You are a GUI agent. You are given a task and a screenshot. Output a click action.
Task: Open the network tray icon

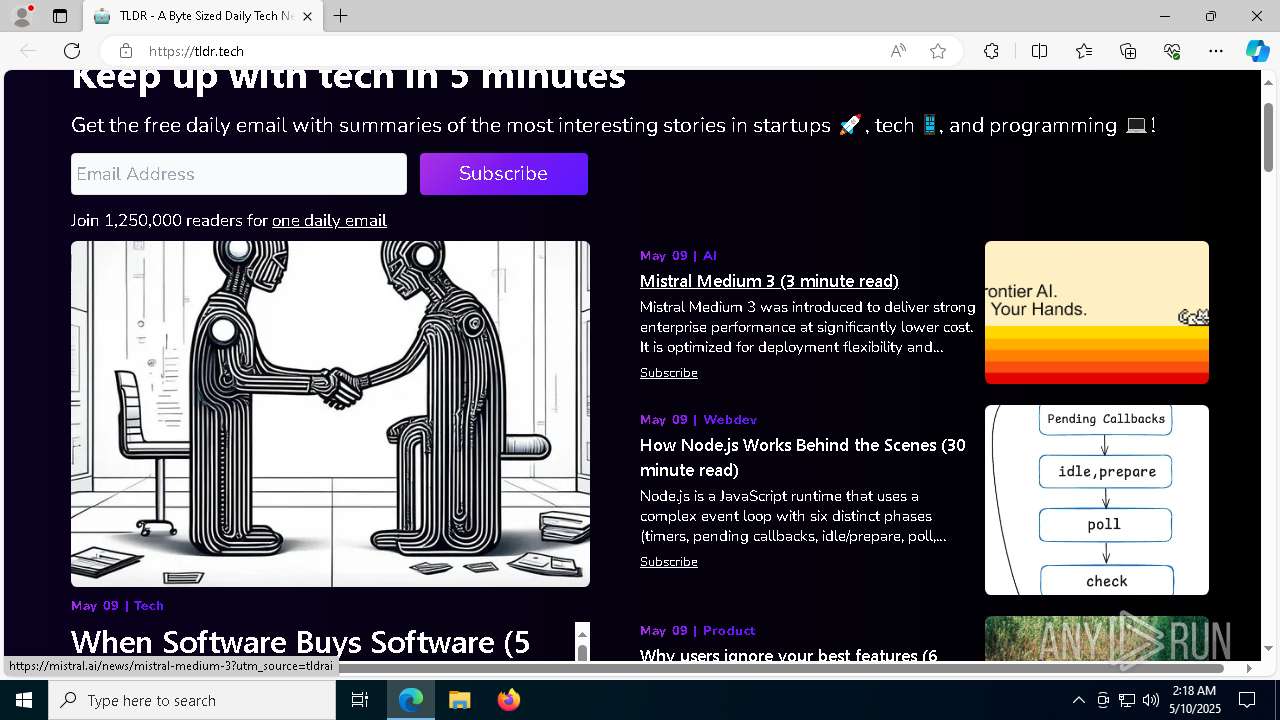tap(1127, 700)
